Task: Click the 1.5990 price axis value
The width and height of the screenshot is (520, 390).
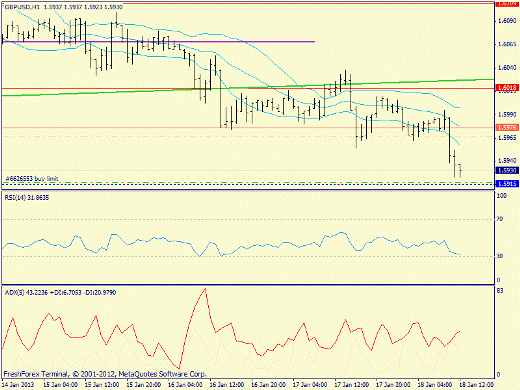Action: click(507, 114)
